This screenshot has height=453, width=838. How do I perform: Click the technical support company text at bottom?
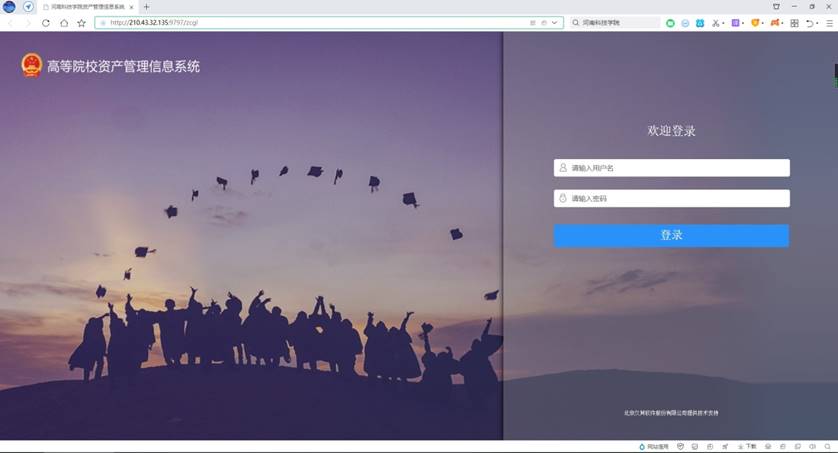[671, 413]
